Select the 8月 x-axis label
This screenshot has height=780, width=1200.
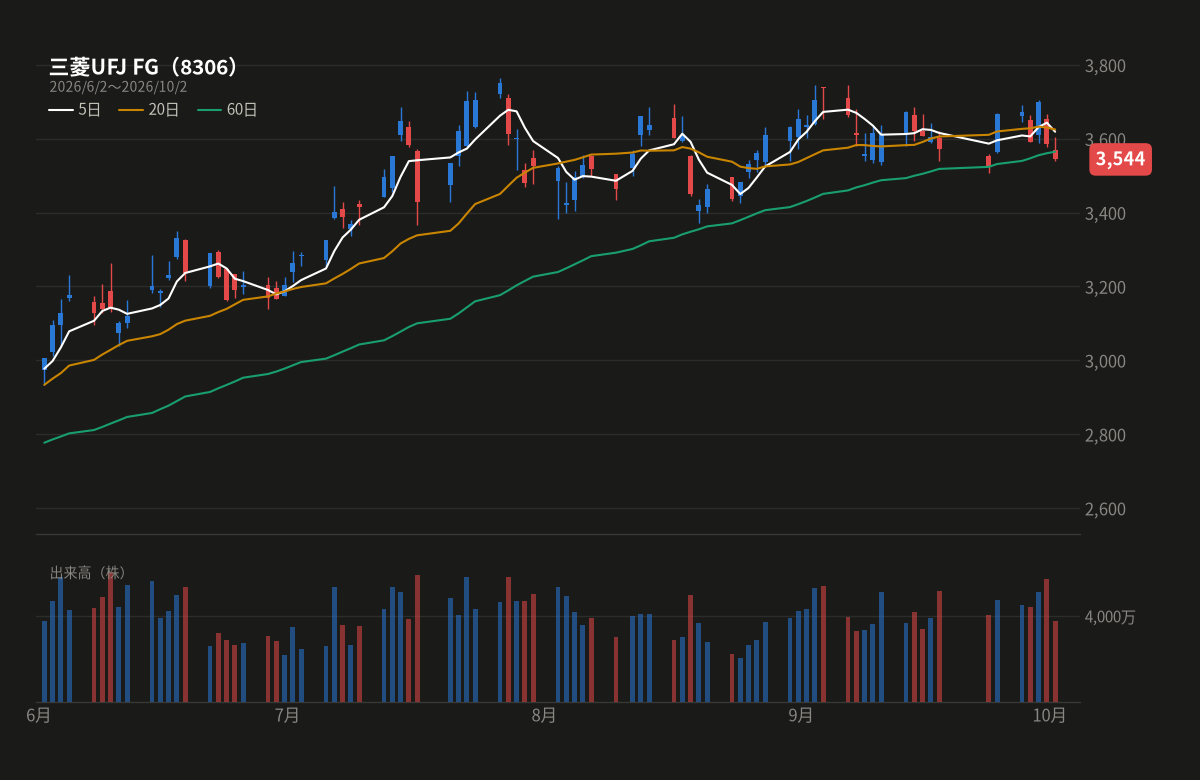tap(544, 715)
